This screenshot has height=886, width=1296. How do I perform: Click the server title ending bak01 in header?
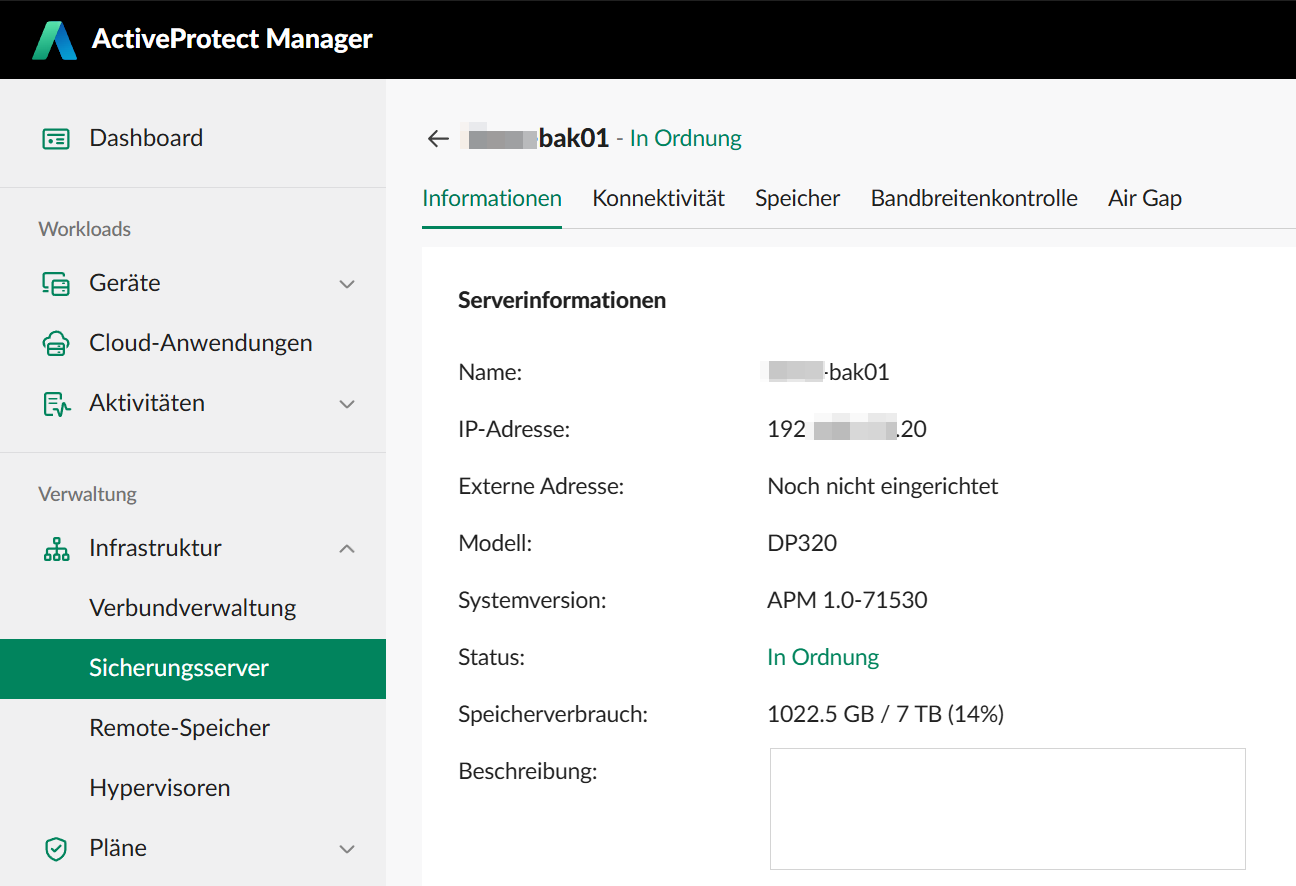(x=536, y=138)
